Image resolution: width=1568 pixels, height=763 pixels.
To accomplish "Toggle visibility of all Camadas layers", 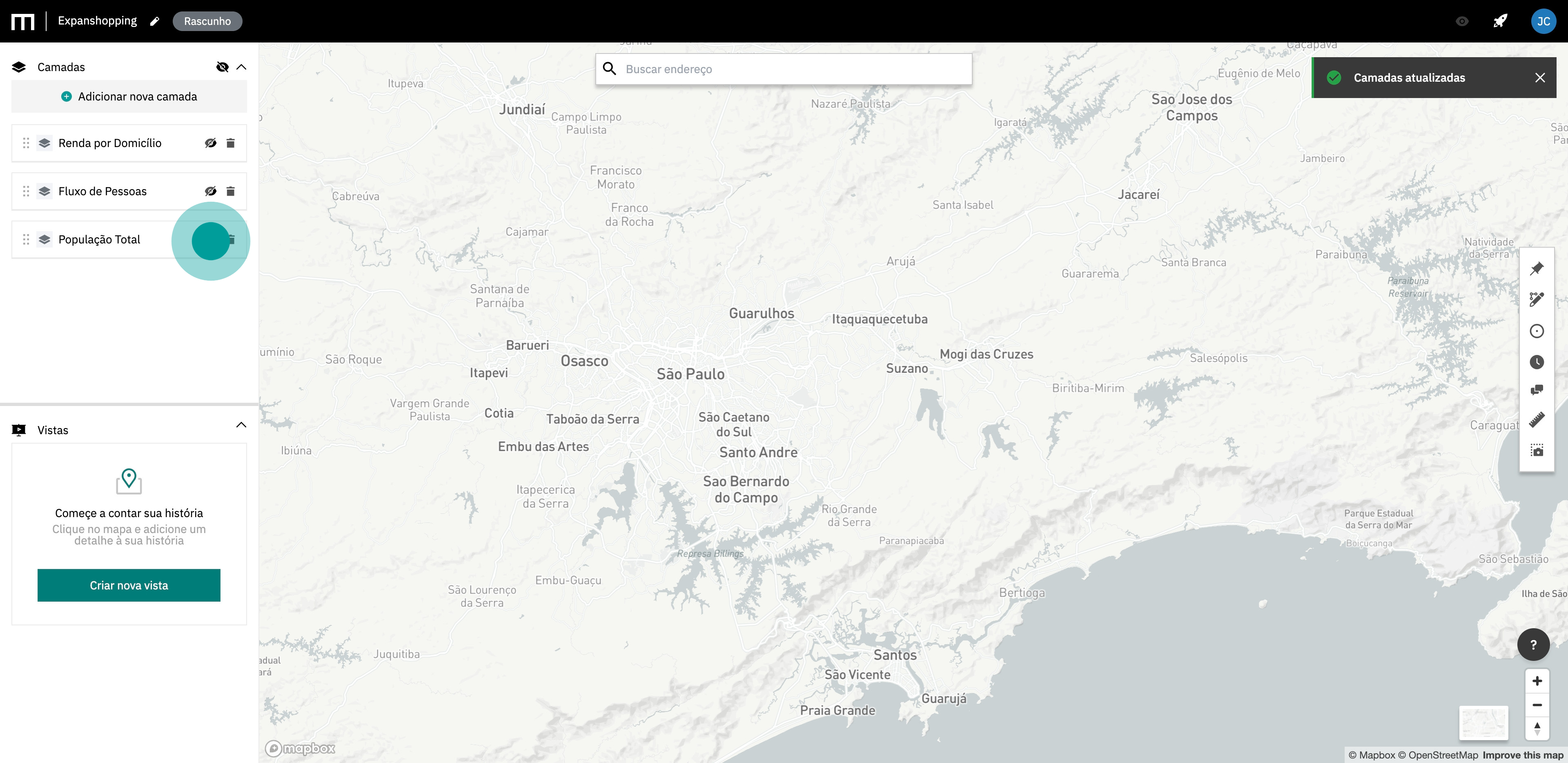I will pyautogui.click(x=222, y=67).
